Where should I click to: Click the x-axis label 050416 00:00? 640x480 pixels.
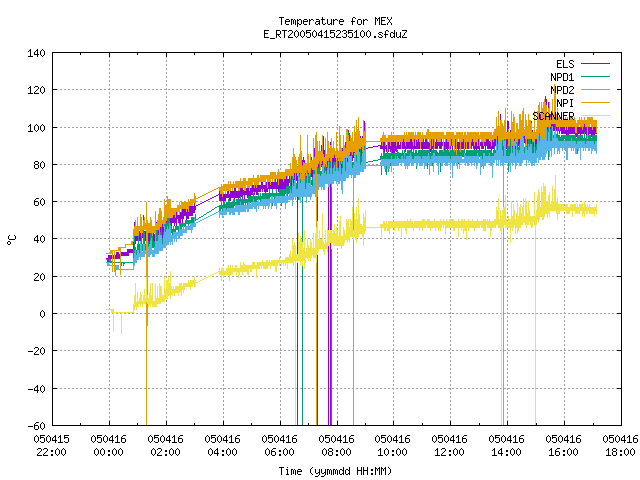pyautogui.click(x=109, y=446)
